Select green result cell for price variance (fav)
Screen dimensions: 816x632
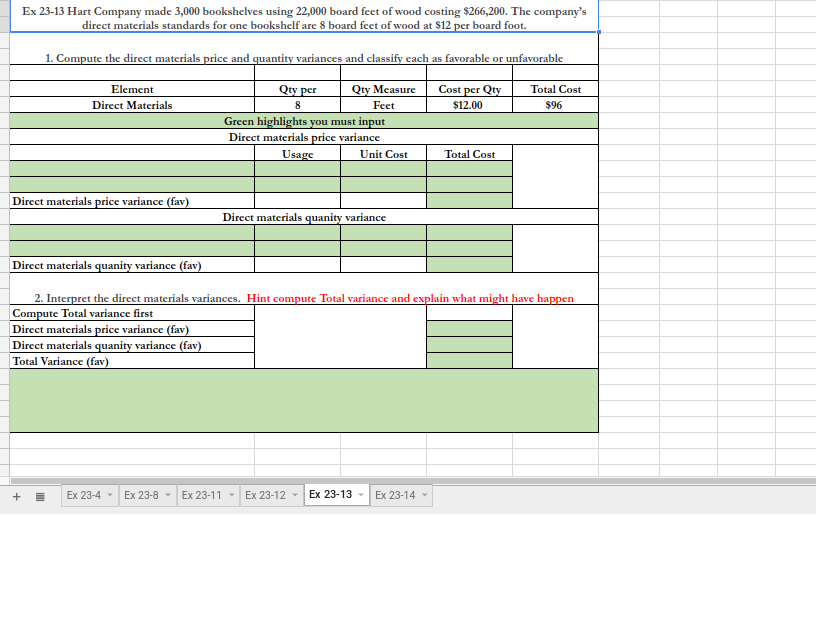[469, 201]
